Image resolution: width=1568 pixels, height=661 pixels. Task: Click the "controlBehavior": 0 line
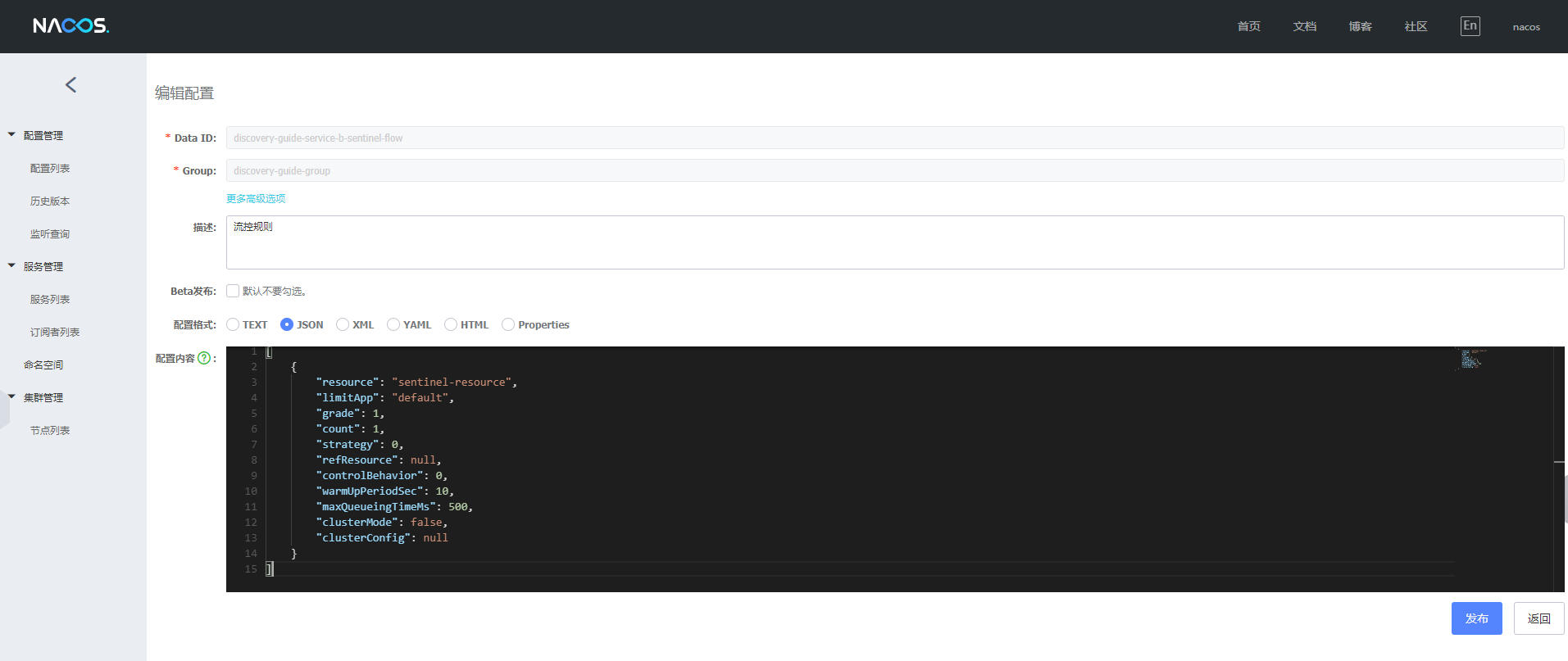(x=382, y=475)
